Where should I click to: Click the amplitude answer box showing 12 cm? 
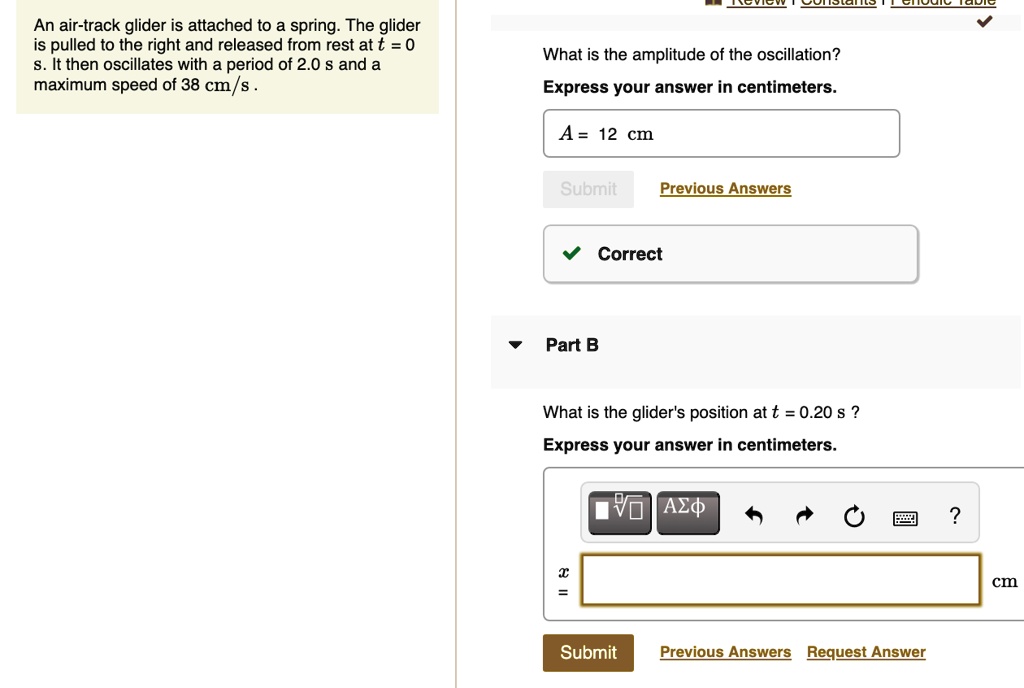[x=721, y=133]
